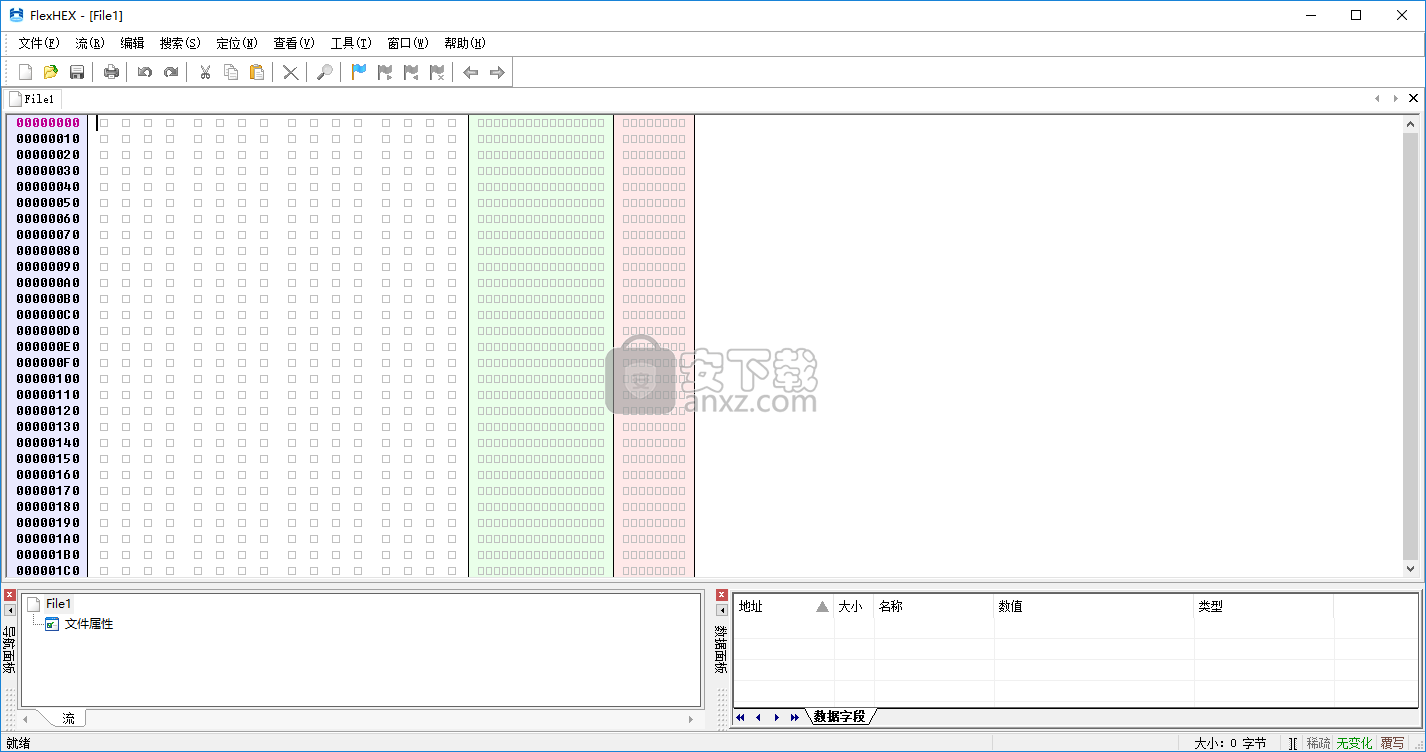This screenshot has width=1426, height=752.
Task: Jump to first data tab with double-left arrow
Action: pyautogui.click(x=740, y=717)
